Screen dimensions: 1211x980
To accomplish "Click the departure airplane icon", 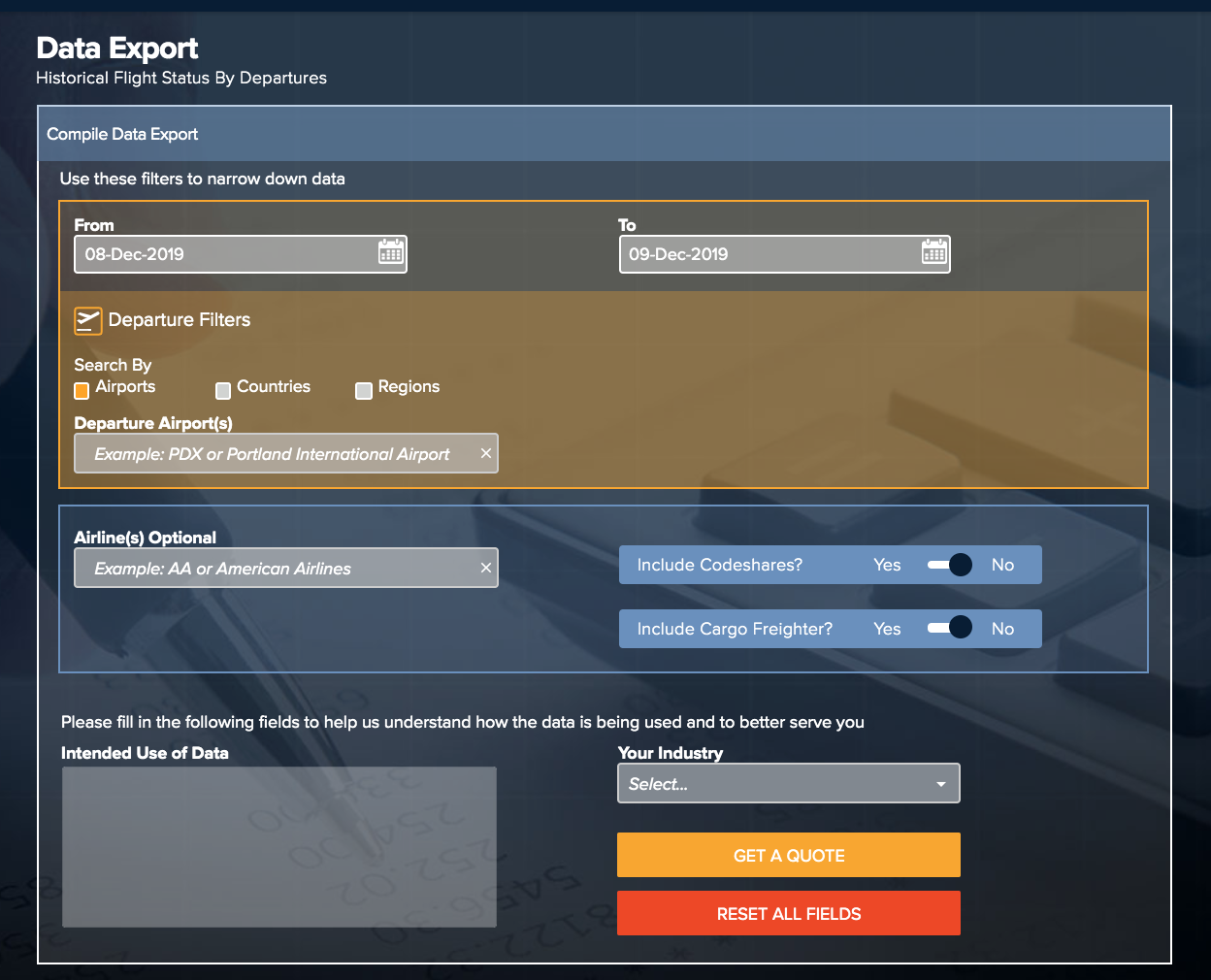I will point(88,319).
